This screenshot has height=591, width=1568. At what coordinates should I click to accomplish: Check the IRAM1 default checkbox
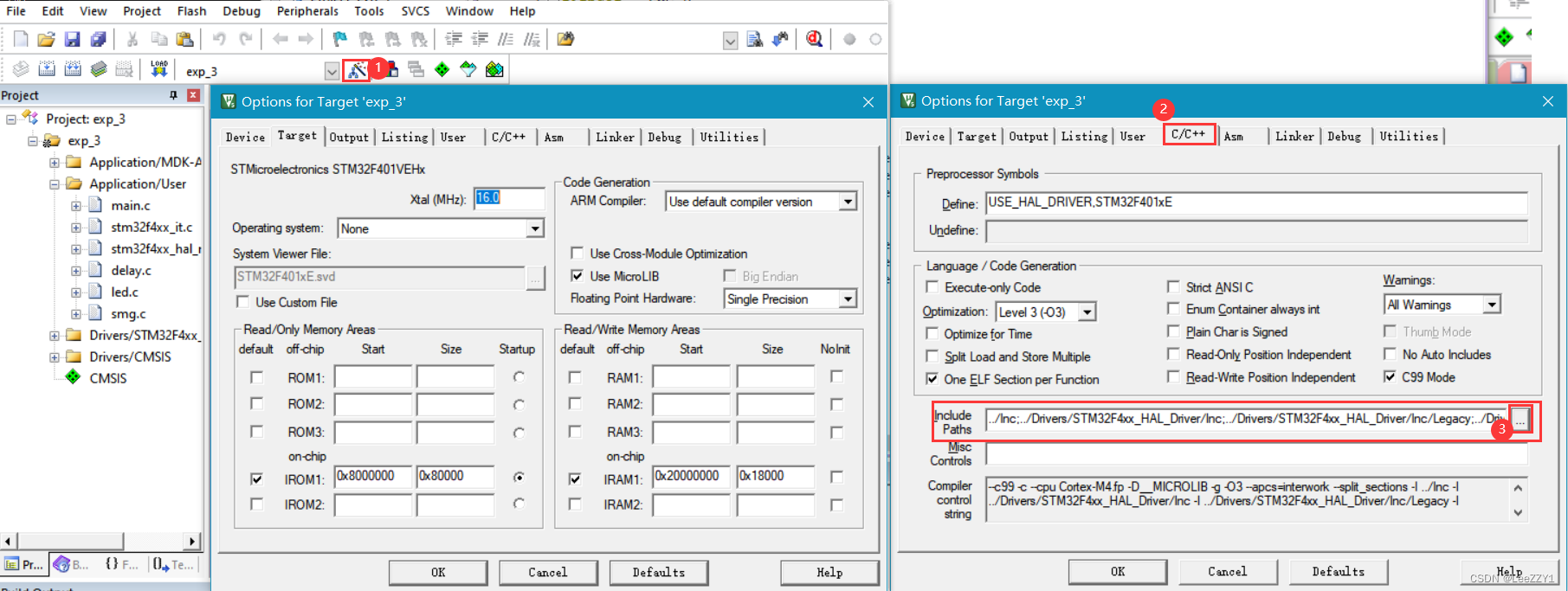(x=575, y=479)
